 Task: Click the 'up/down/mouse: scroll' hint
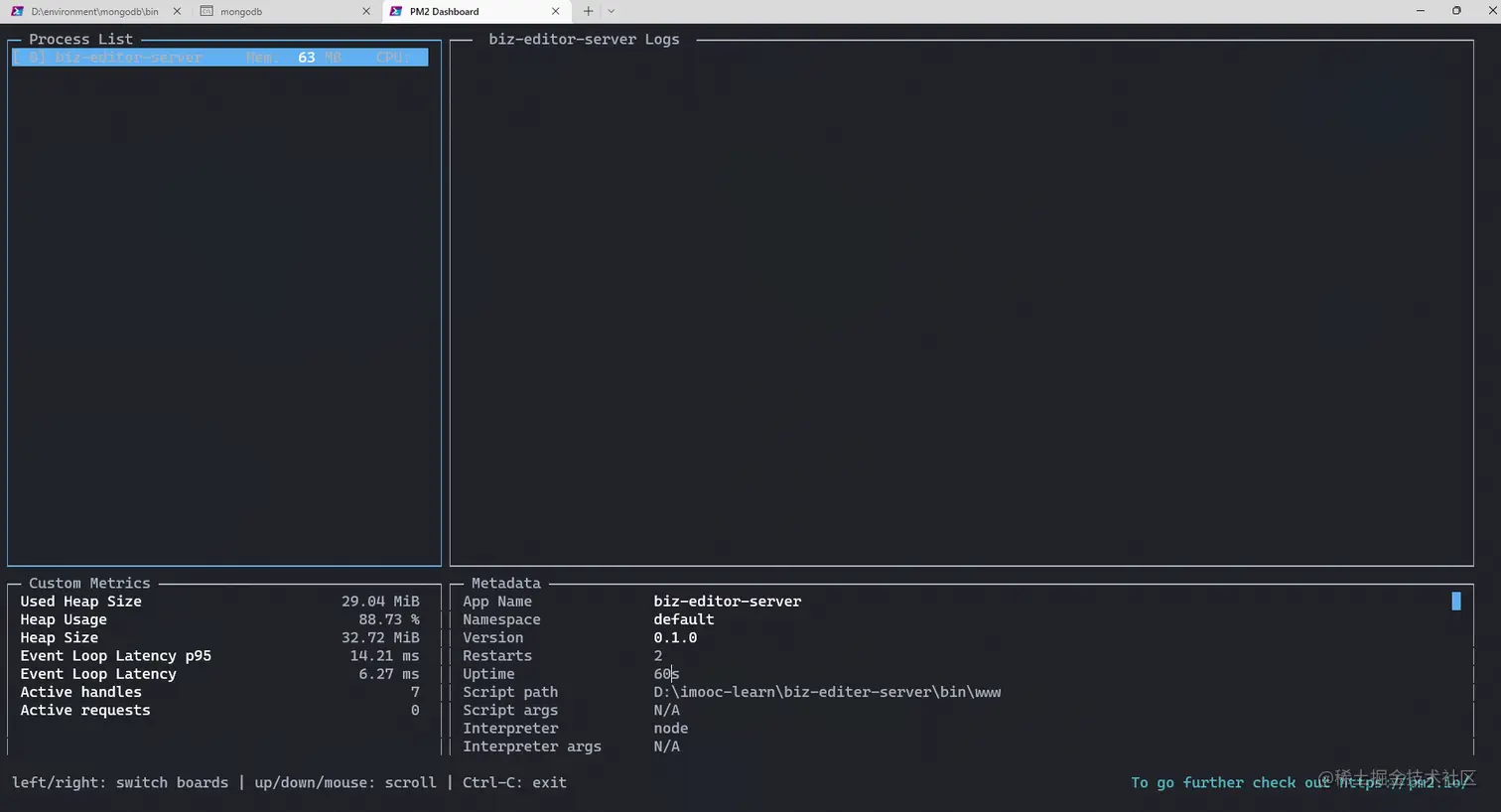click(345, 782)
